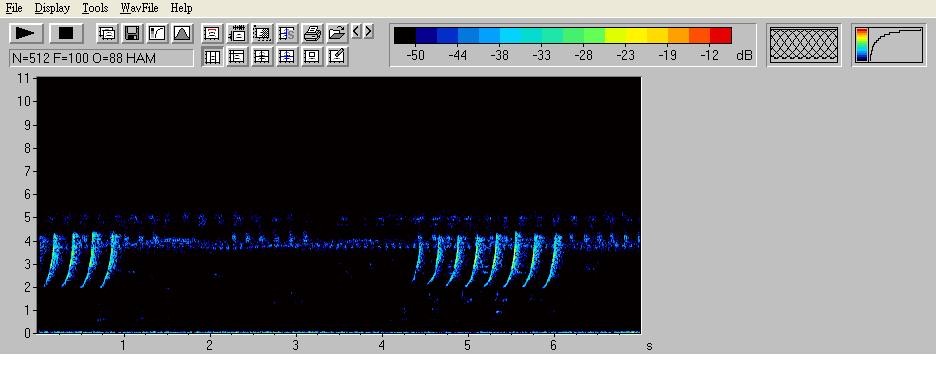Click the pencil annotate icon in the lower row
This screenshot has width=936, height=384.
click(x=337, y=57)
